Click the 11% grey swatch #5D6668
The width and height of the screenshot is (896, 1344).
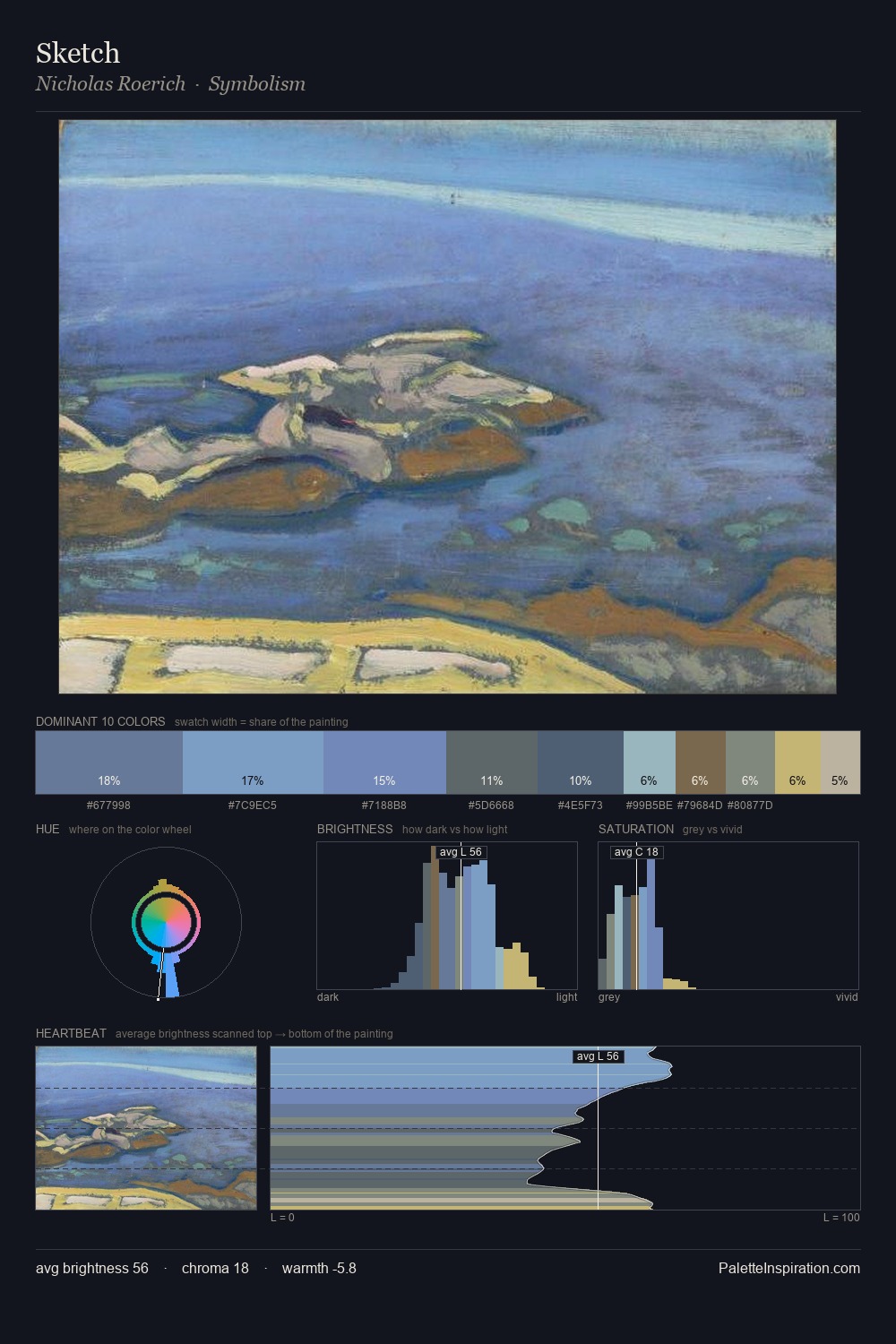(x=492, y=762)
